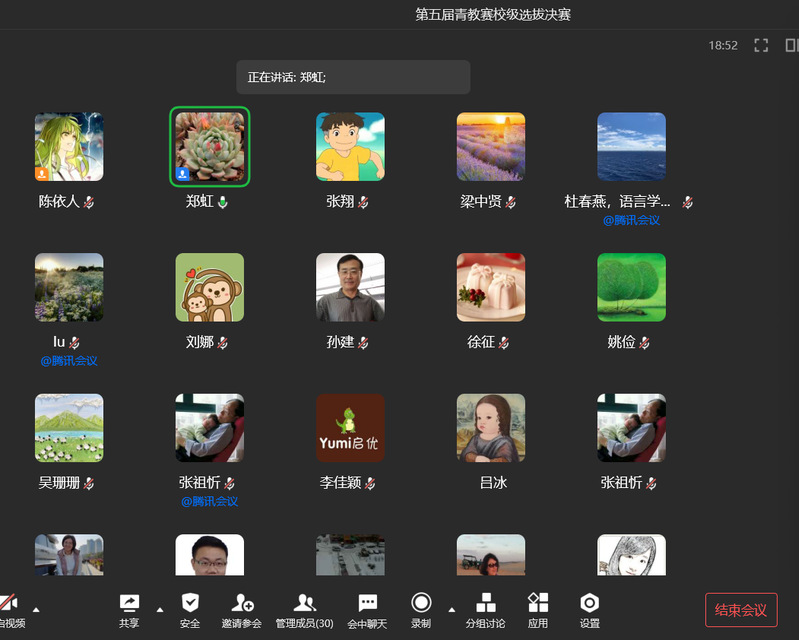Expand the arrow beside 共享
This screenshot has height=640, width=799.
(159, 608)
